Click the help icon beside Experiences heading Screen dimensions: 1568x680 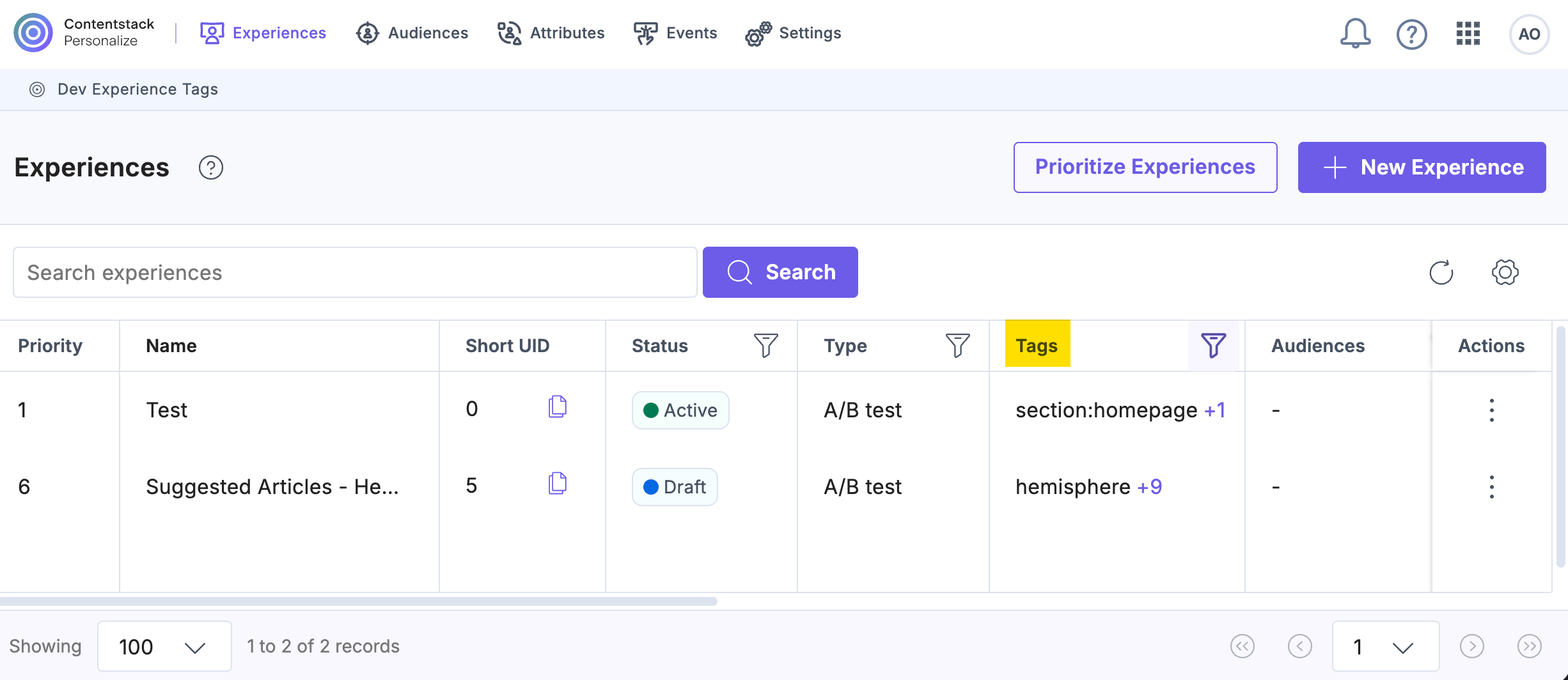coord(210,167)
